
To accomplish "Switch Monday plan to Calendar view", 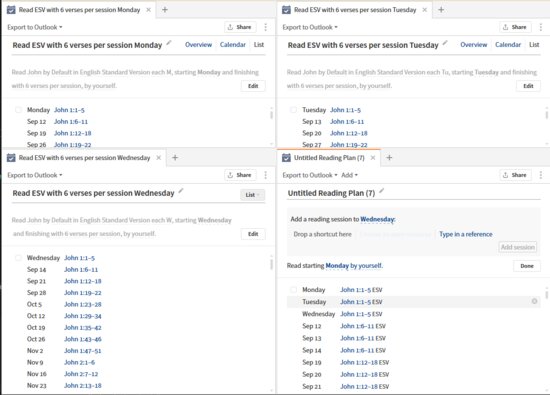I will pos(233,45).
